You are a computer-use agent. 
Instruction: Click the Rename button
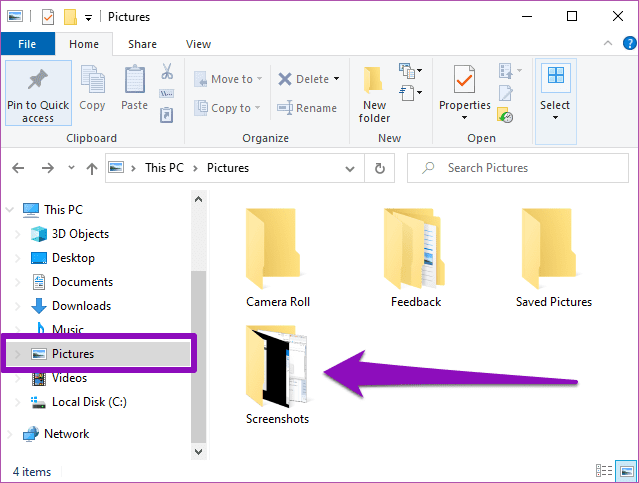(x=307, y=108)
